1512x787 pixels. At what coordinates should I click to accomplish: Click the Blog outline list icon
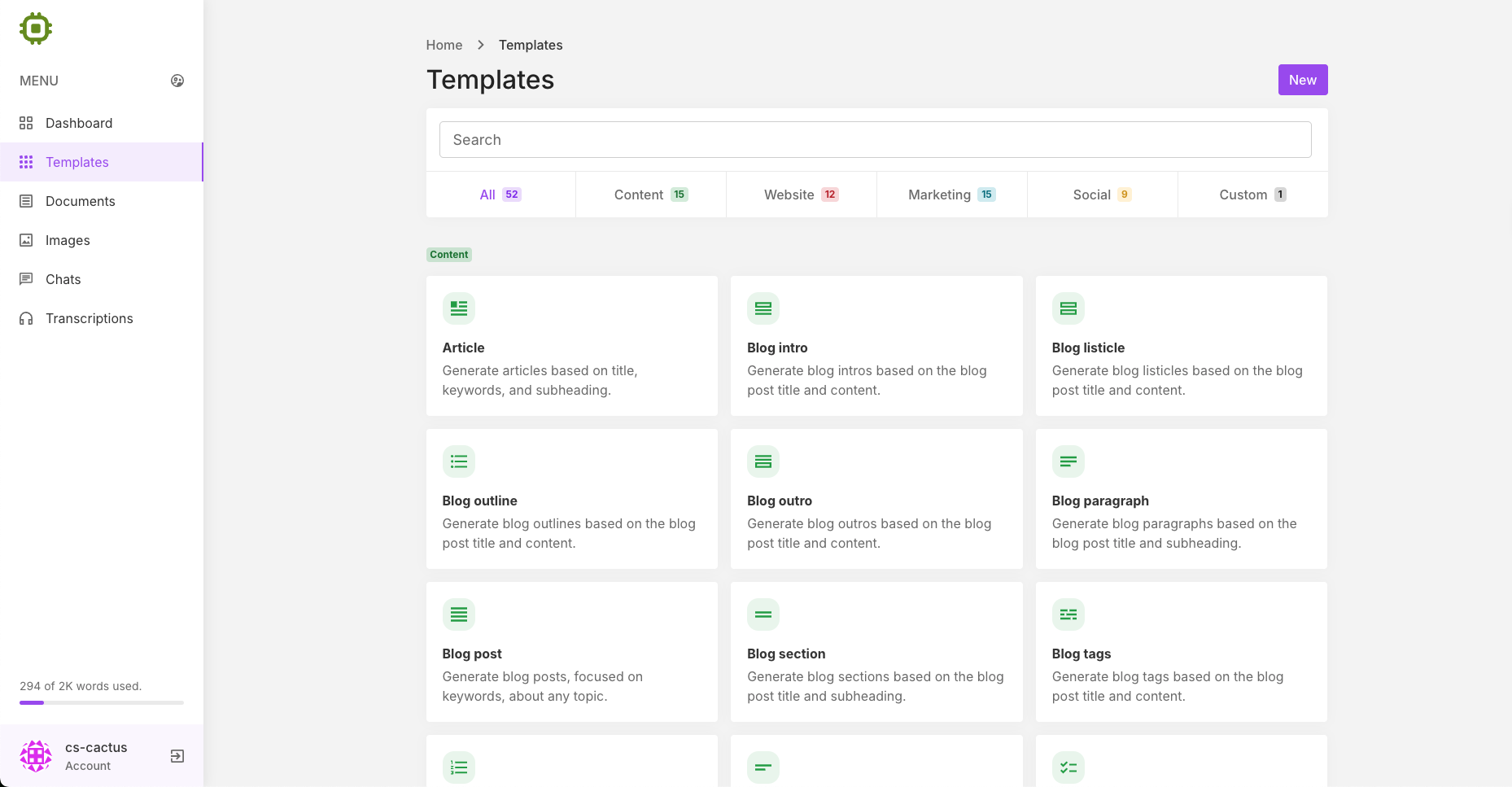[459, 461]
